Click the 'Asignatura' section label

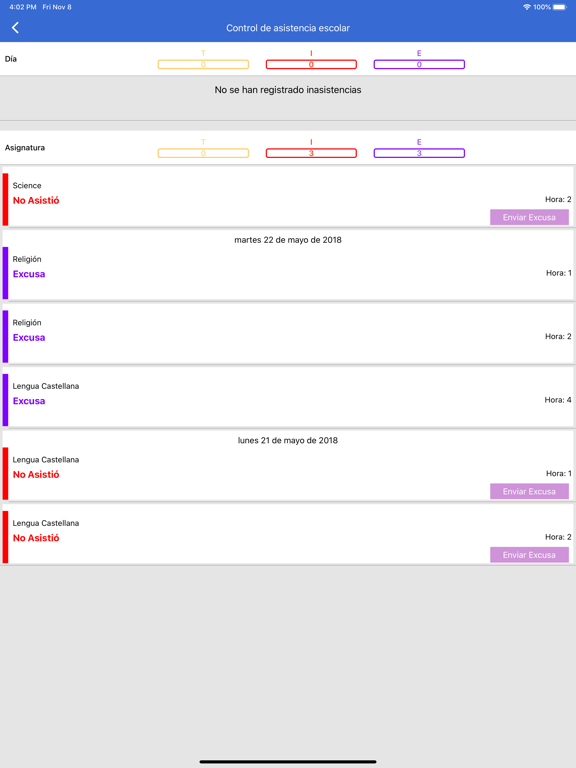pyautogui.click(x=24, y=147)
